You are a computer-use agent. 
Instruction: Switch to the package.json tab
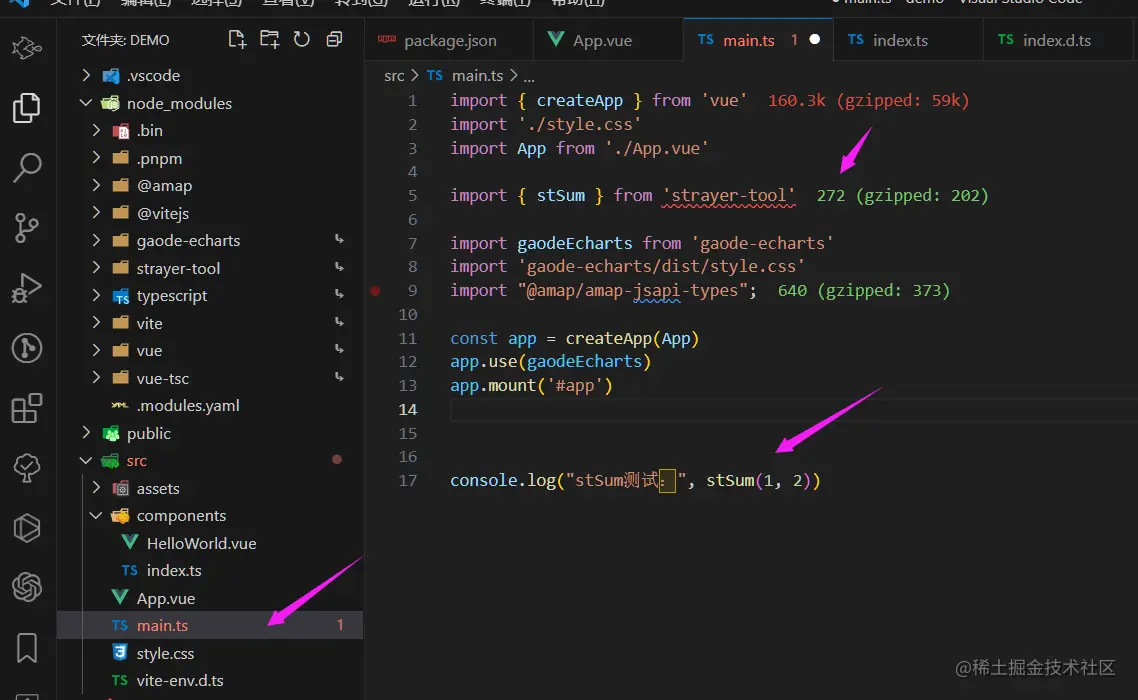449,40
